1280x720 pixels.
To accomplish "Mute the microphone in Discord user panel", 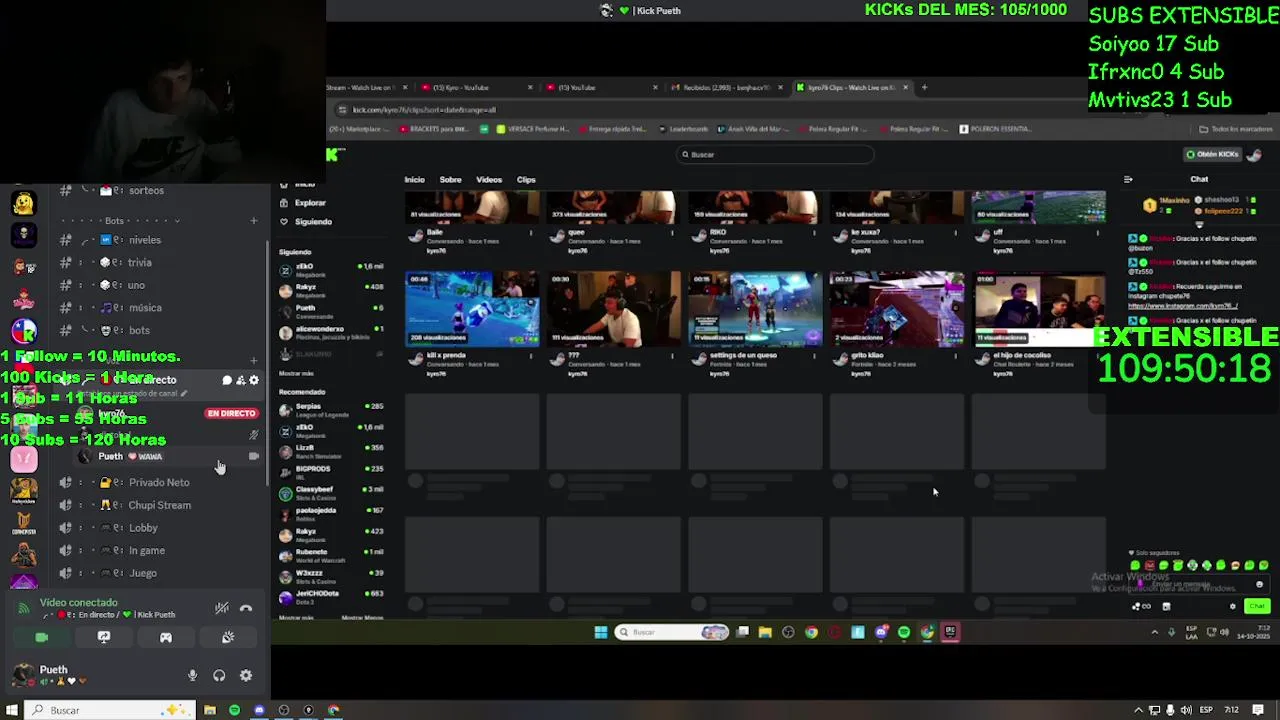I will pyautogui.click(x=192, y=676).
